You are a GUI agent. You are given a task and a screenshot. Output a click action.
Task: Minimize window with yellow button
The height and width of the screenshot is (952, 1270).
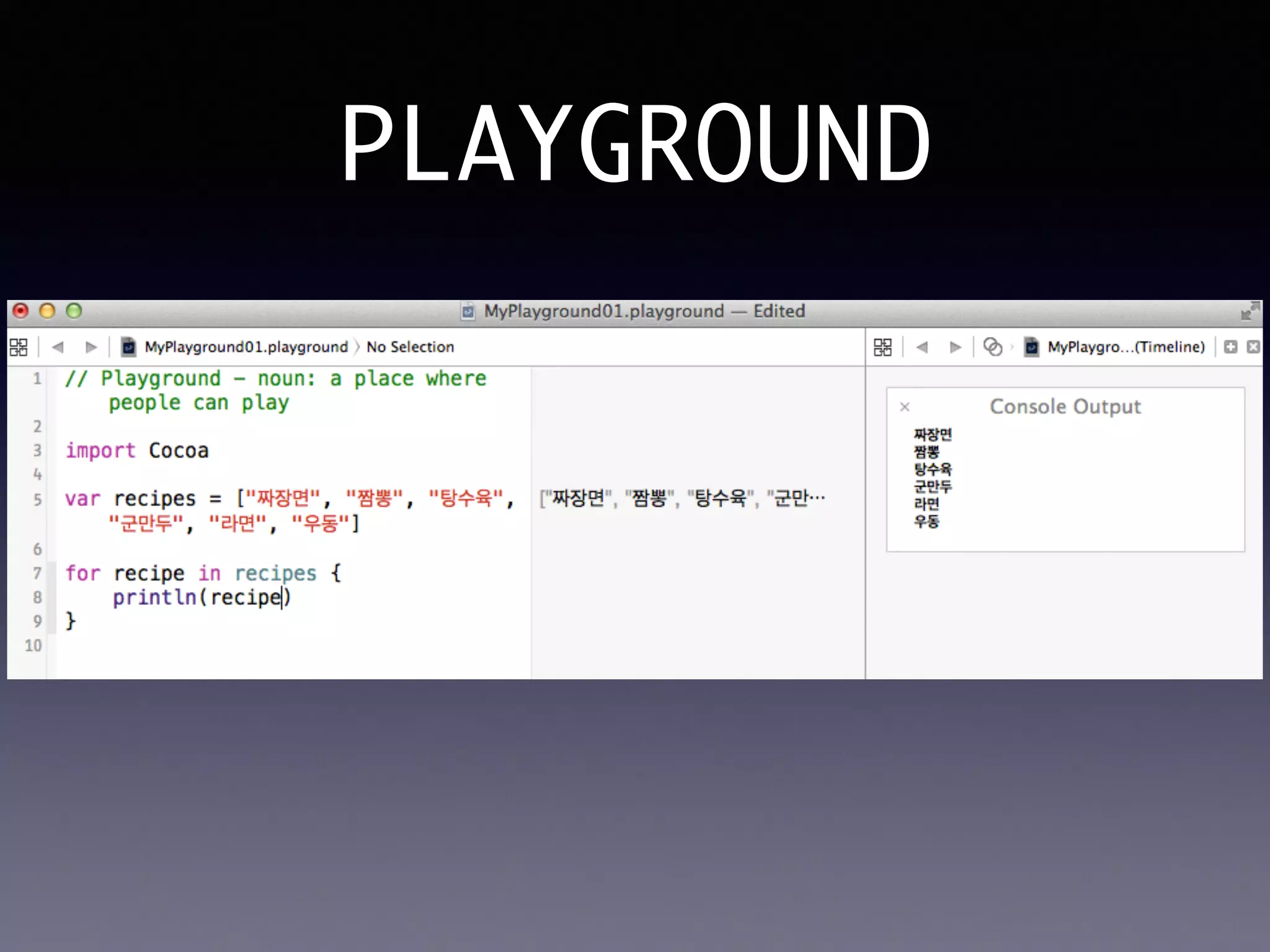48,311
